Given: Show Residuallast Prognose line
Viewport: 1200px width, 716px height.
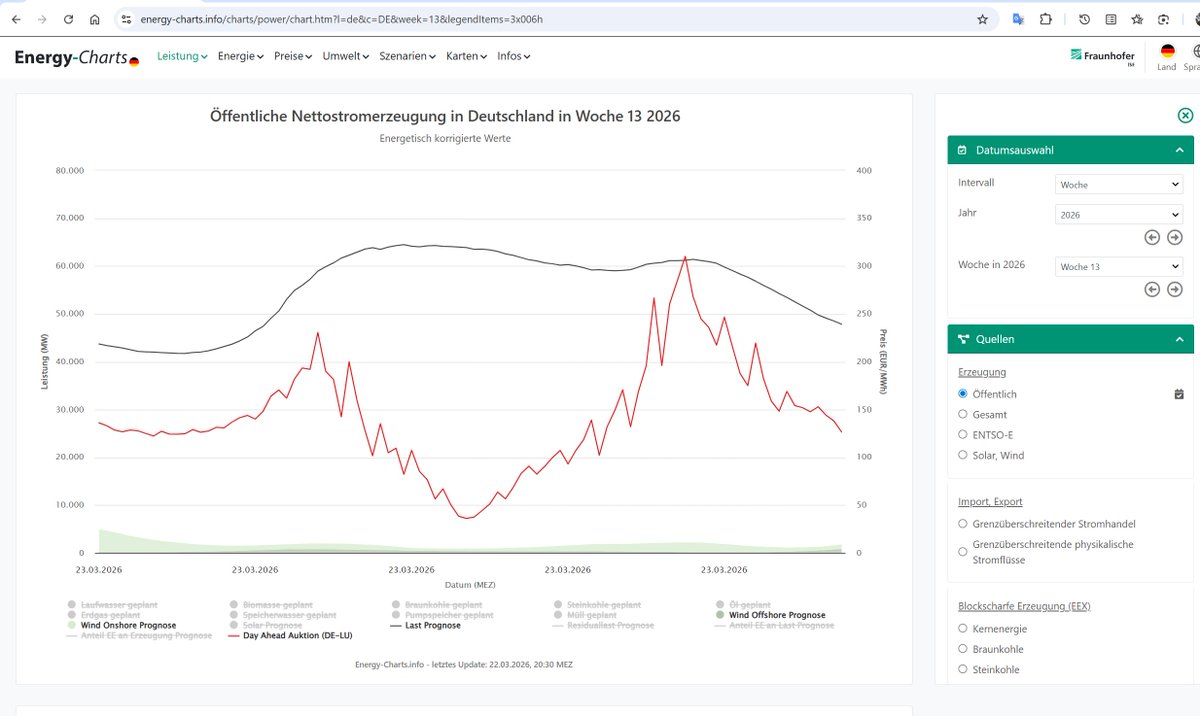Looking at the screenshot, I should tap(604, 625).
